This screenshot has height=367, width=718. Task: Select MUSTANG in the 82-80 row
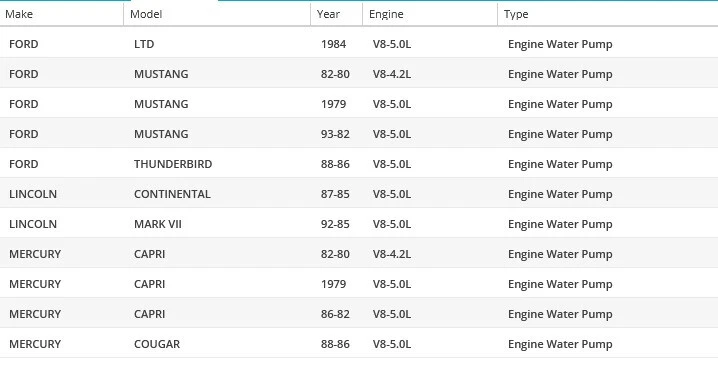coord(161,74)
